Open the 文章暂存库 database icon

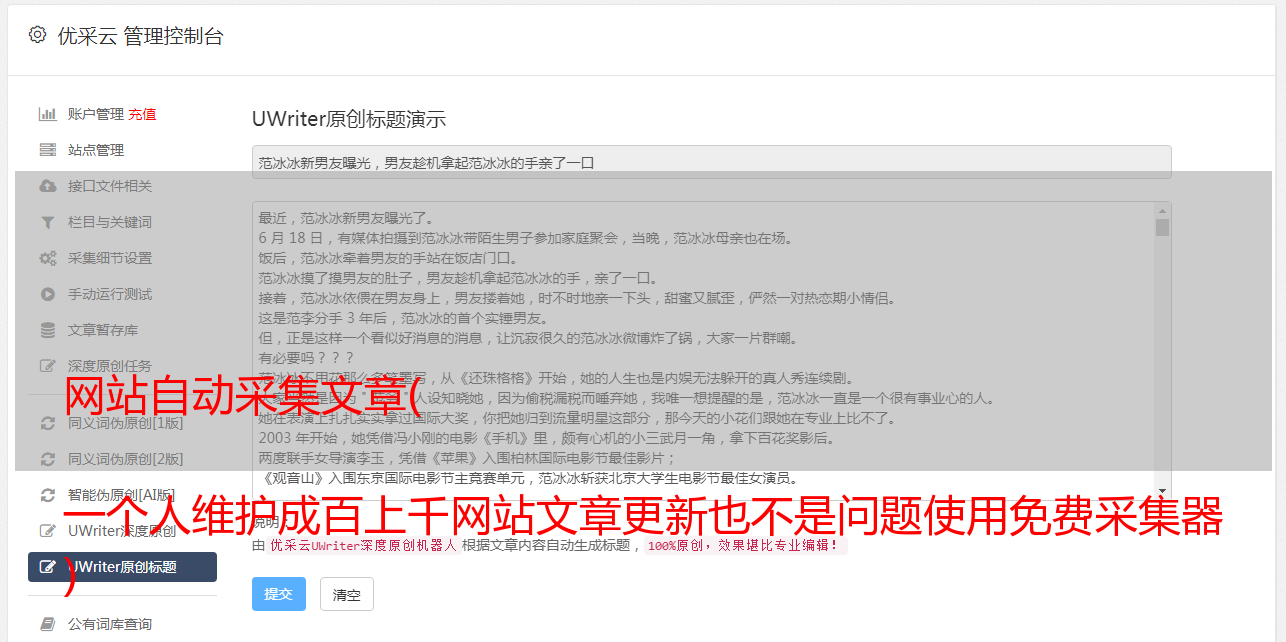point(47,330)
